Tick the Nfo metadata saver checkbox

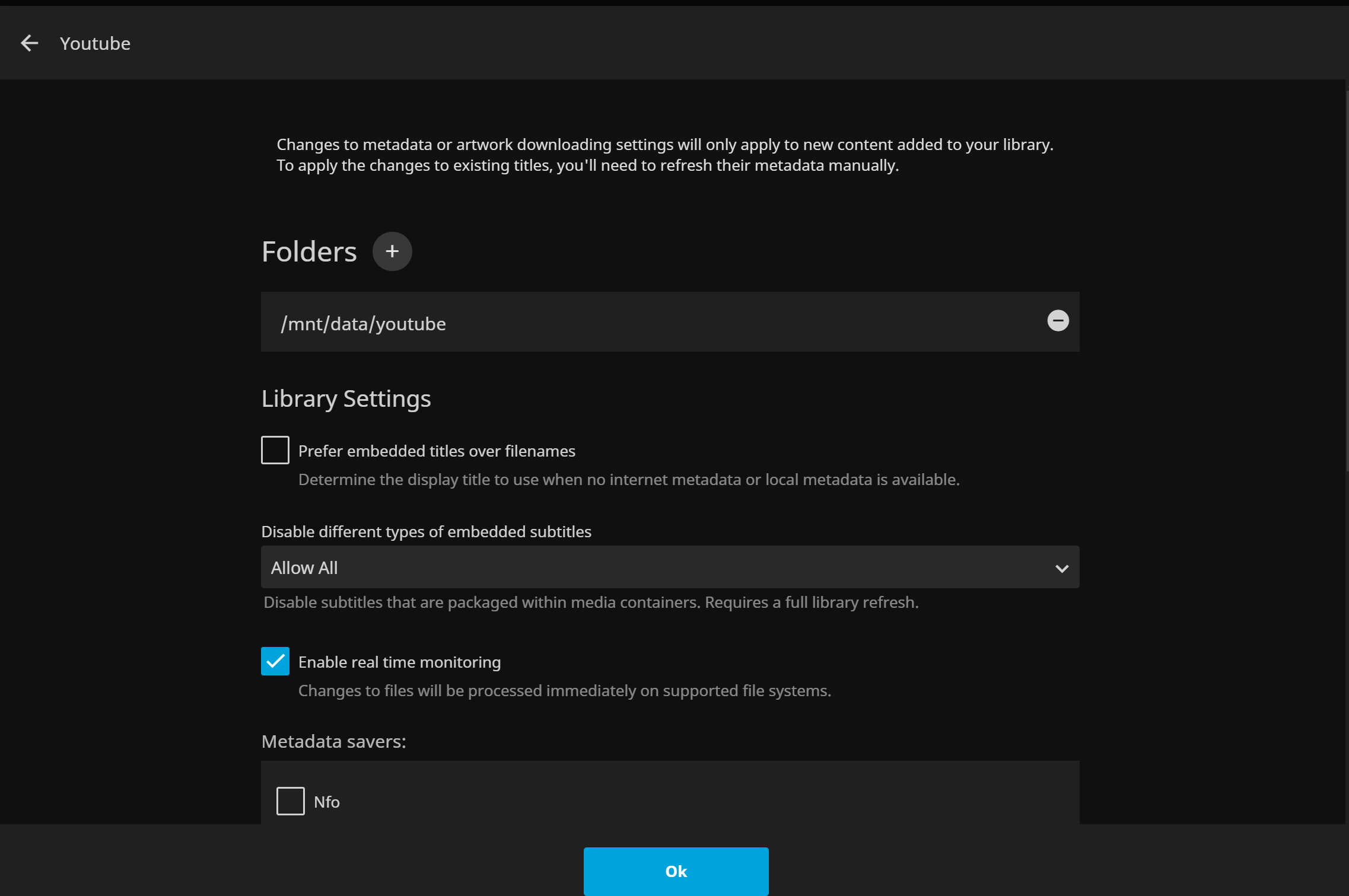point(291,801)
